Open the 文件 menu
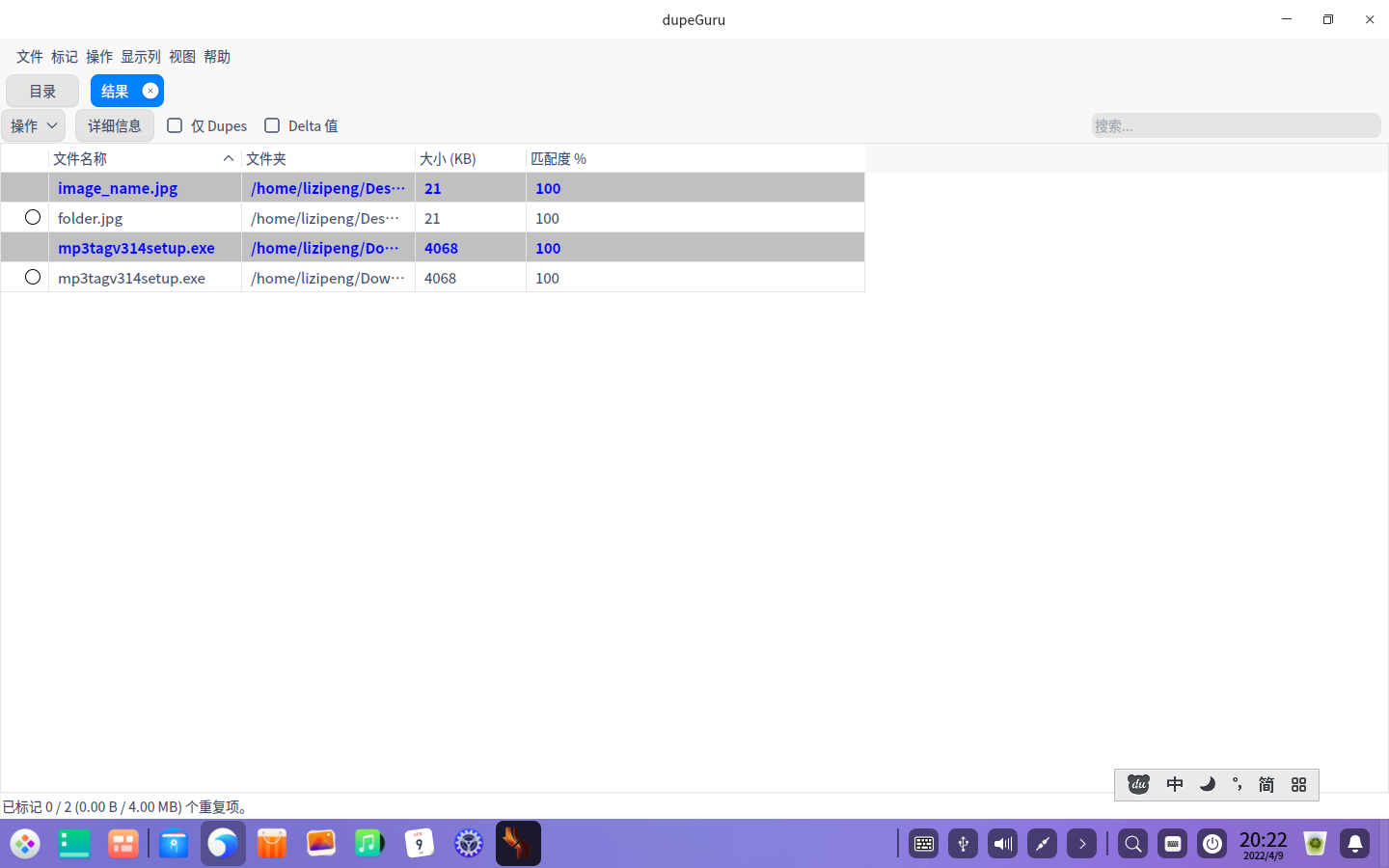 click(30, 57)
